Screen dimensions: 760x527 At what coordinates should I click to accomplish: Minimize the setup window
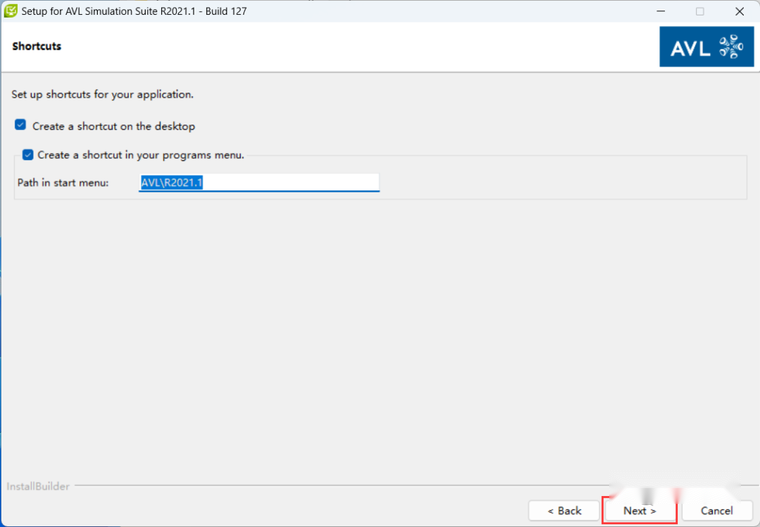(x=661, y=11)
